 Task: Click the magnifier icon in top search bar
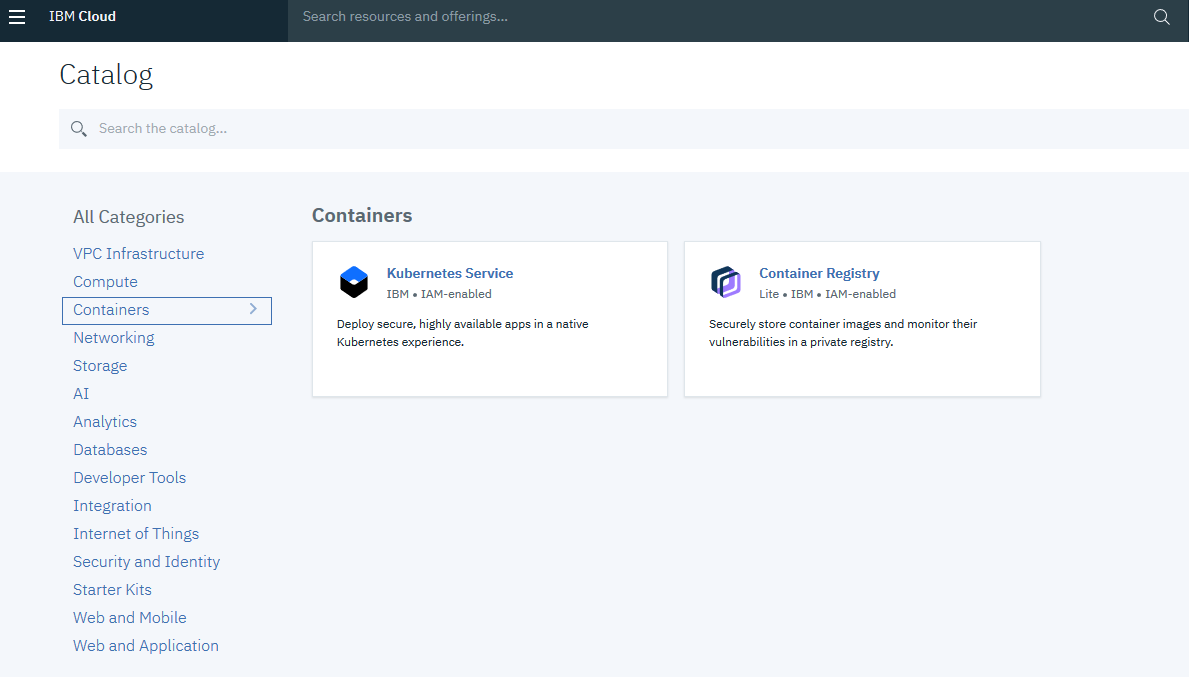1161,17
